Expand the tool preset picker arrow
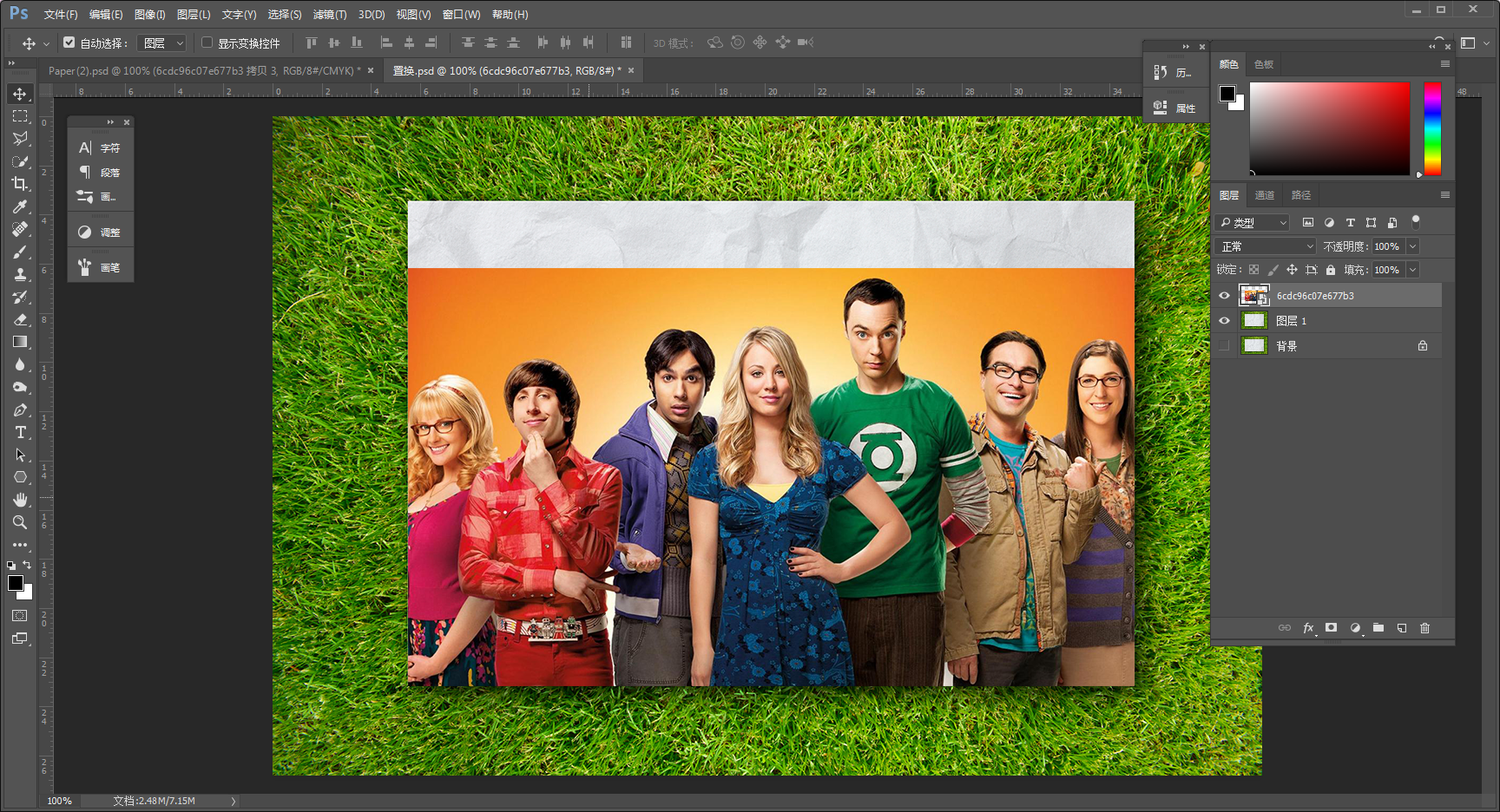The height and width of the screenshot is (812, 1500). click(46, 43)
